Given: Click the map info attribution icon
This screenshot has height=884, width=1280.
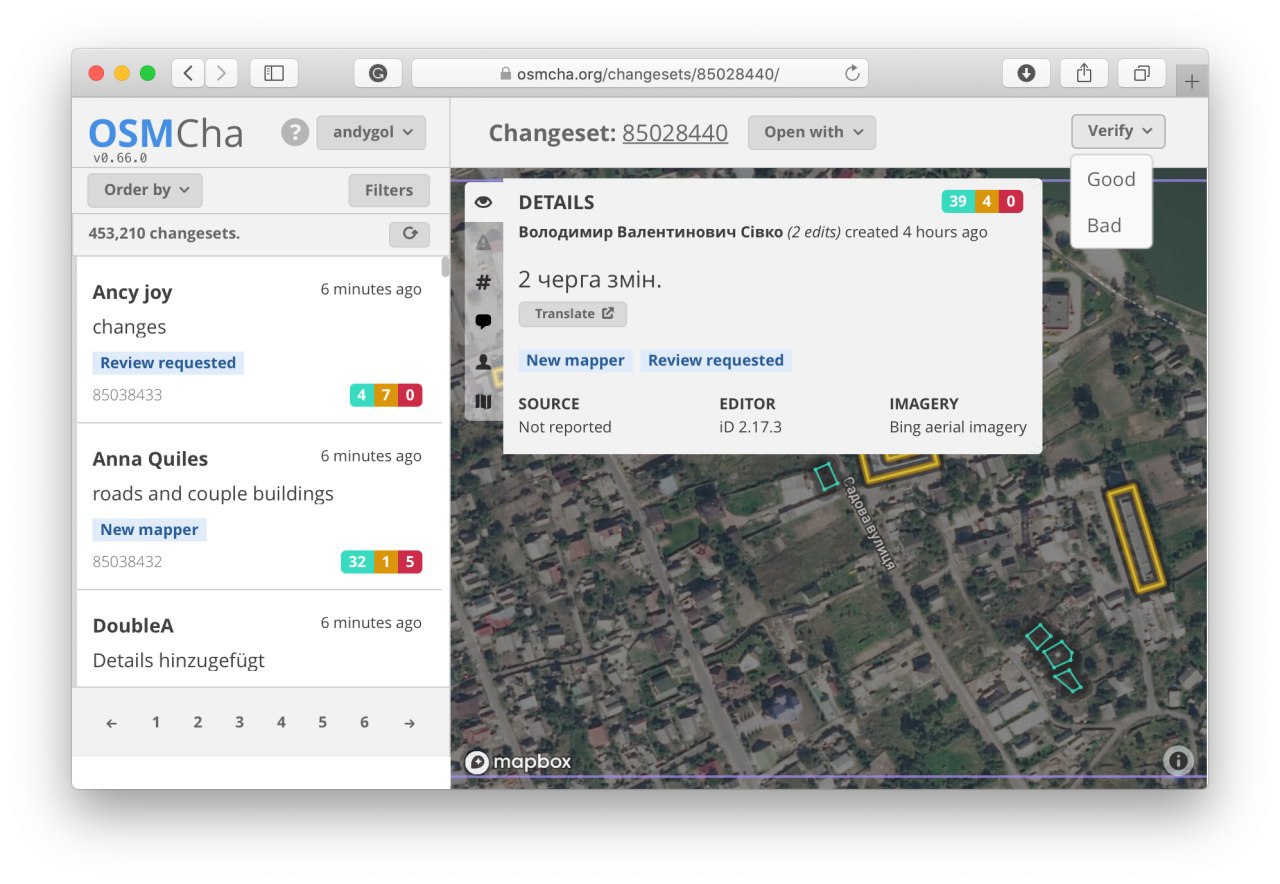Looking at the screenshot, I should pyautogui.click(x=1179, y=761).
